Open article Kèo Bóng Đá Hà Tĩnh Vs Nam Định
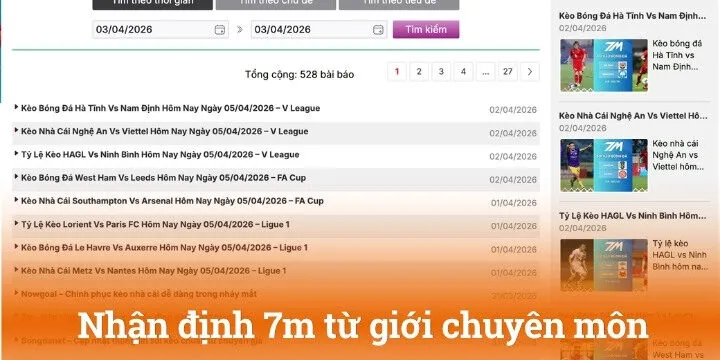Image resolution: width=720 pixels, height=360 pixels. 170,108
